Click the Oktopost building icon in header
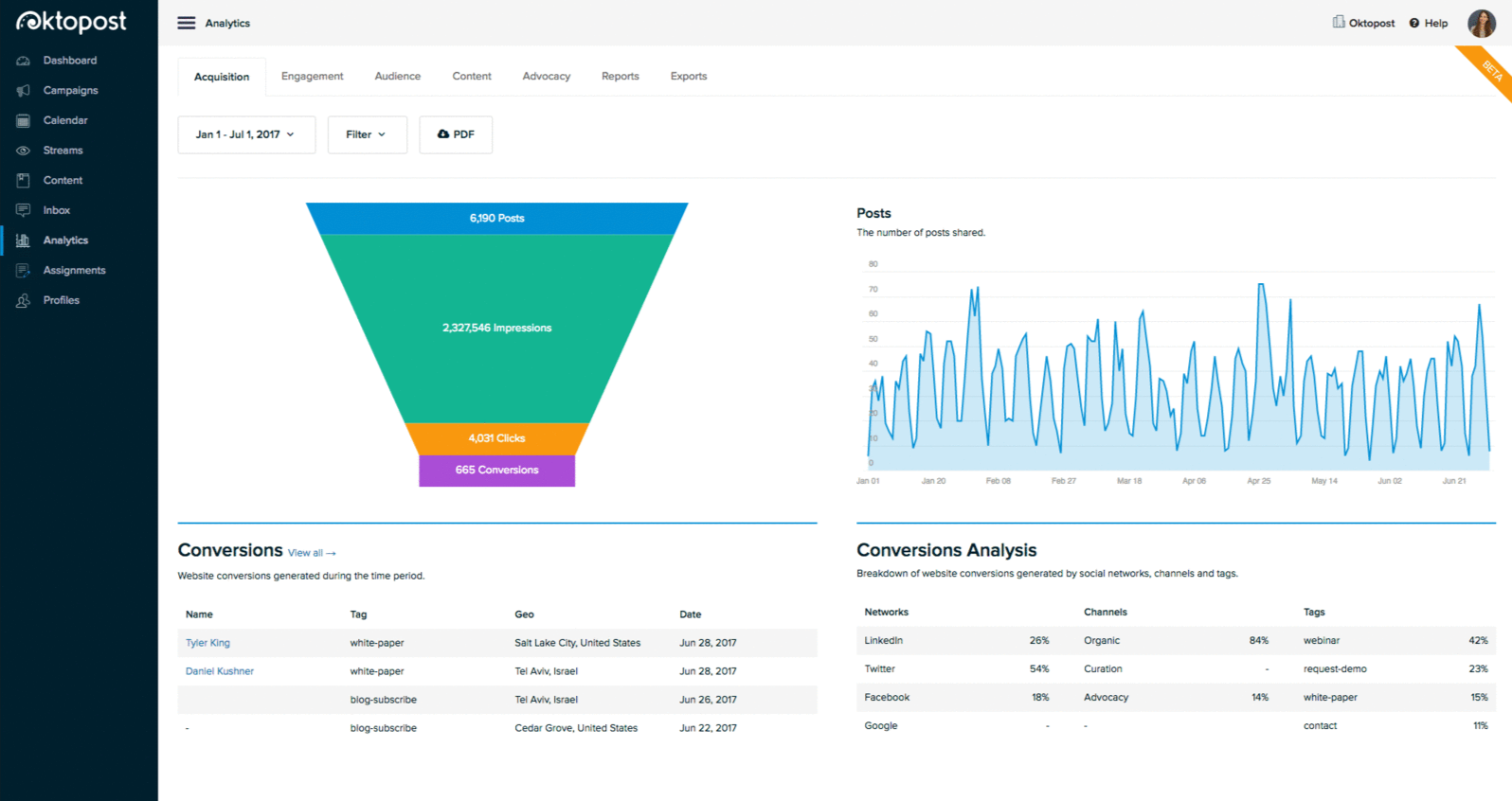Image resolution: width=1512 pixels, height=801 pixels. tap(1339, 22)
